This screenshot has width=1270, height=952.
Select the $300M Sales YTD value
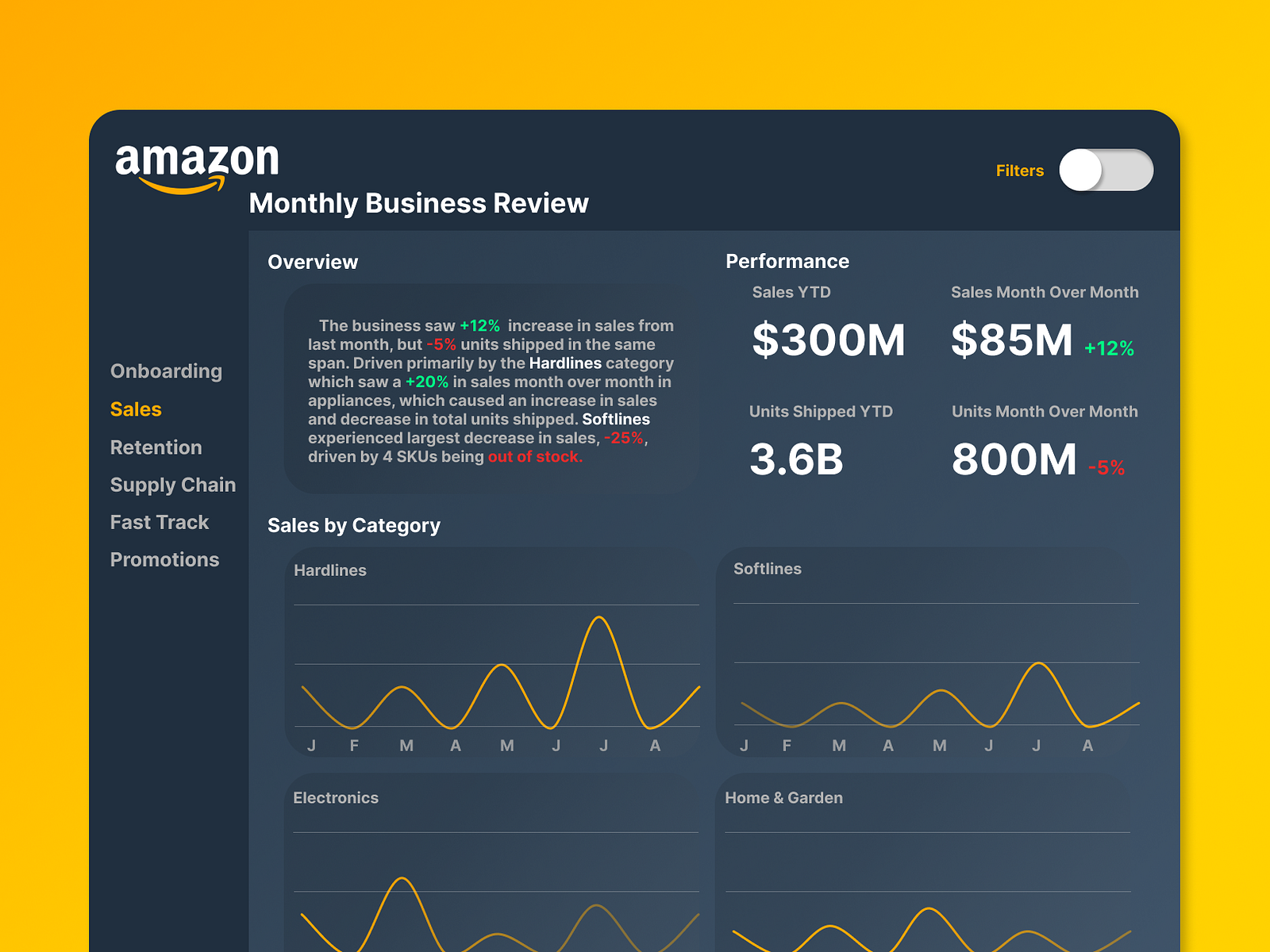point(829,340)
